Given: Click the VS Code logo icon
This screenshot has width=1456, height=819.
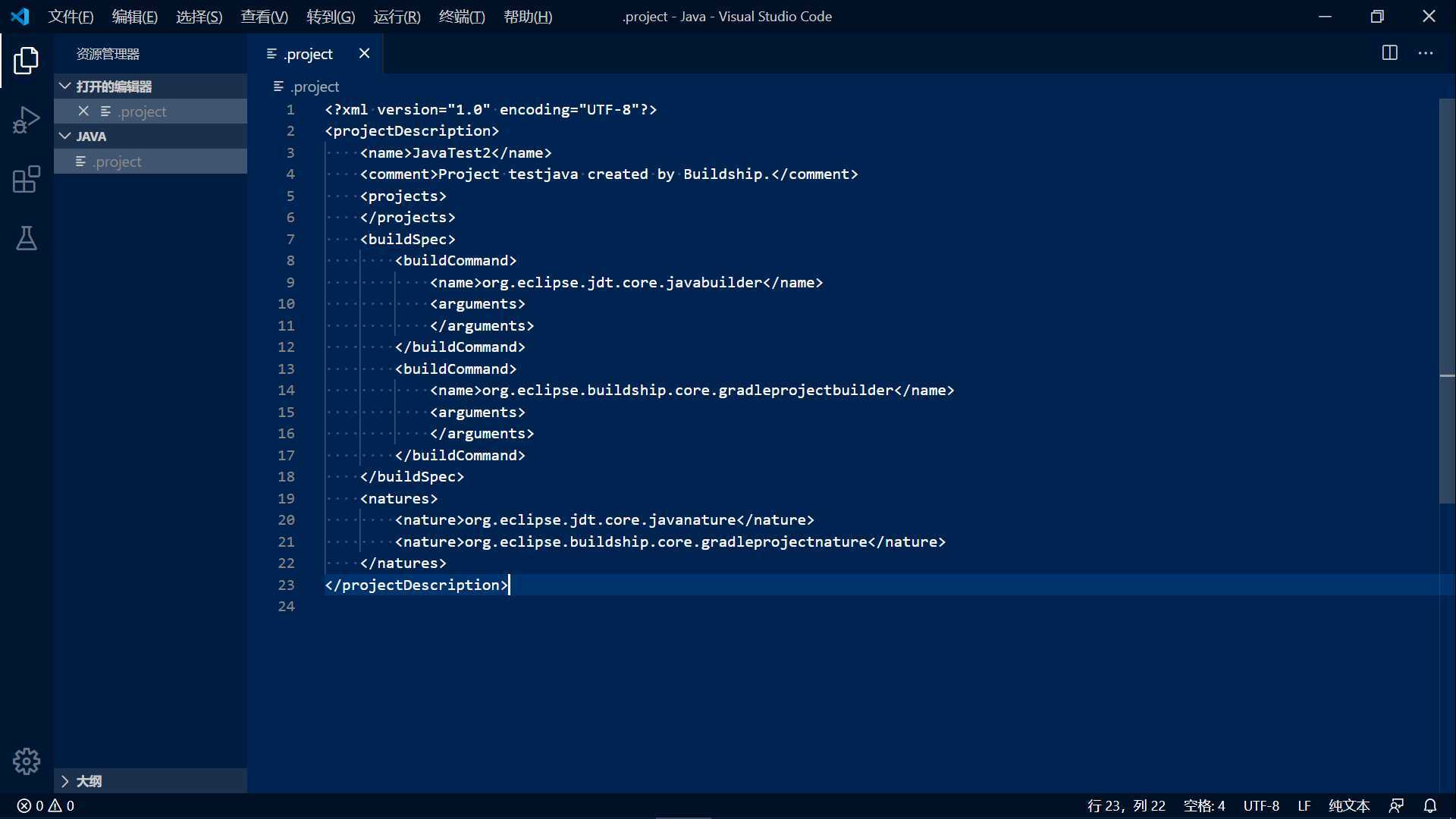Looking at the screenshot, I should (20, 16).
